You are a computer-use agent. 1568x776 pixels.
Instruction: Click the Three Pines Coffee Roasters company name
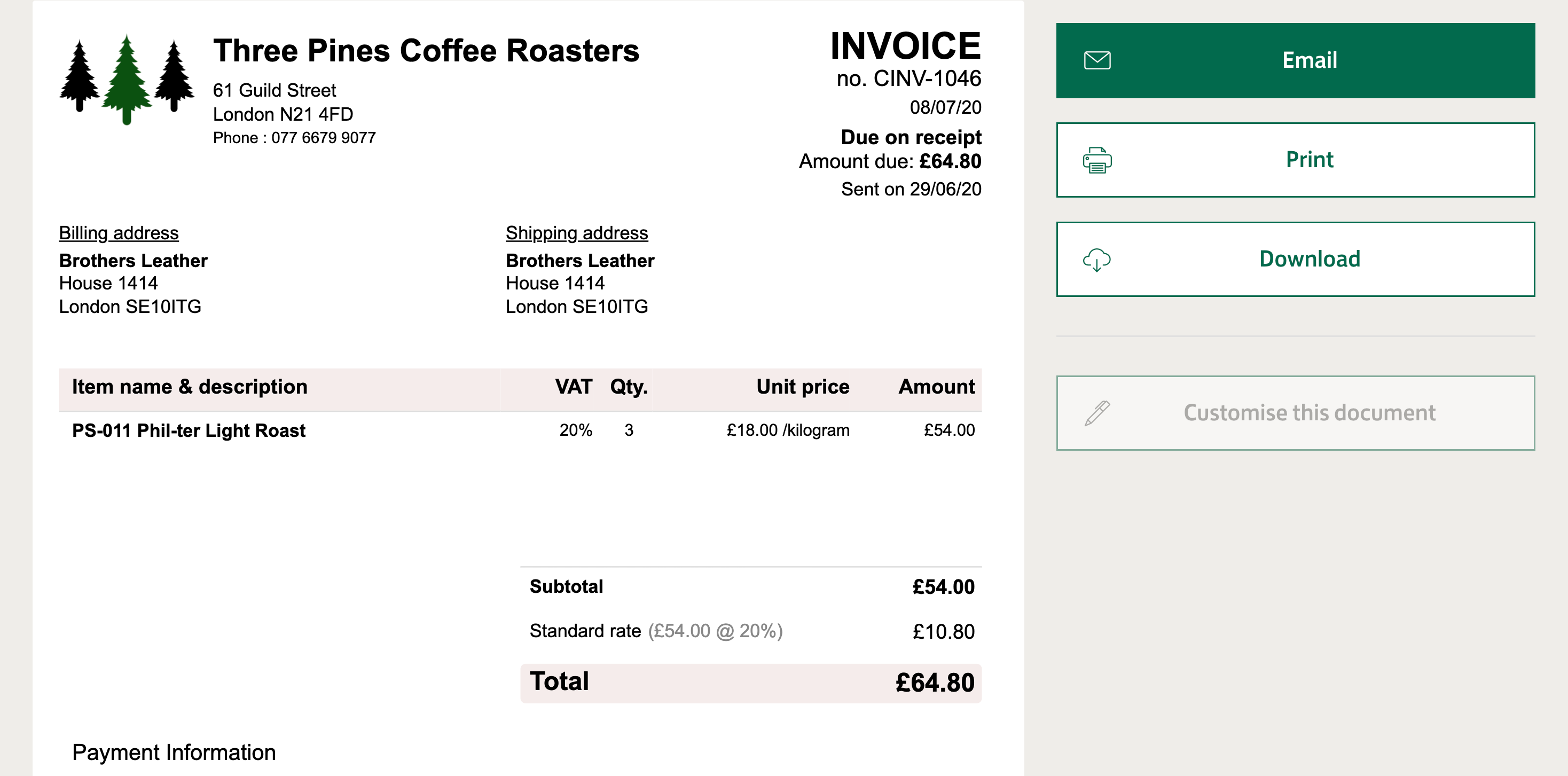[x=426, y=51]
